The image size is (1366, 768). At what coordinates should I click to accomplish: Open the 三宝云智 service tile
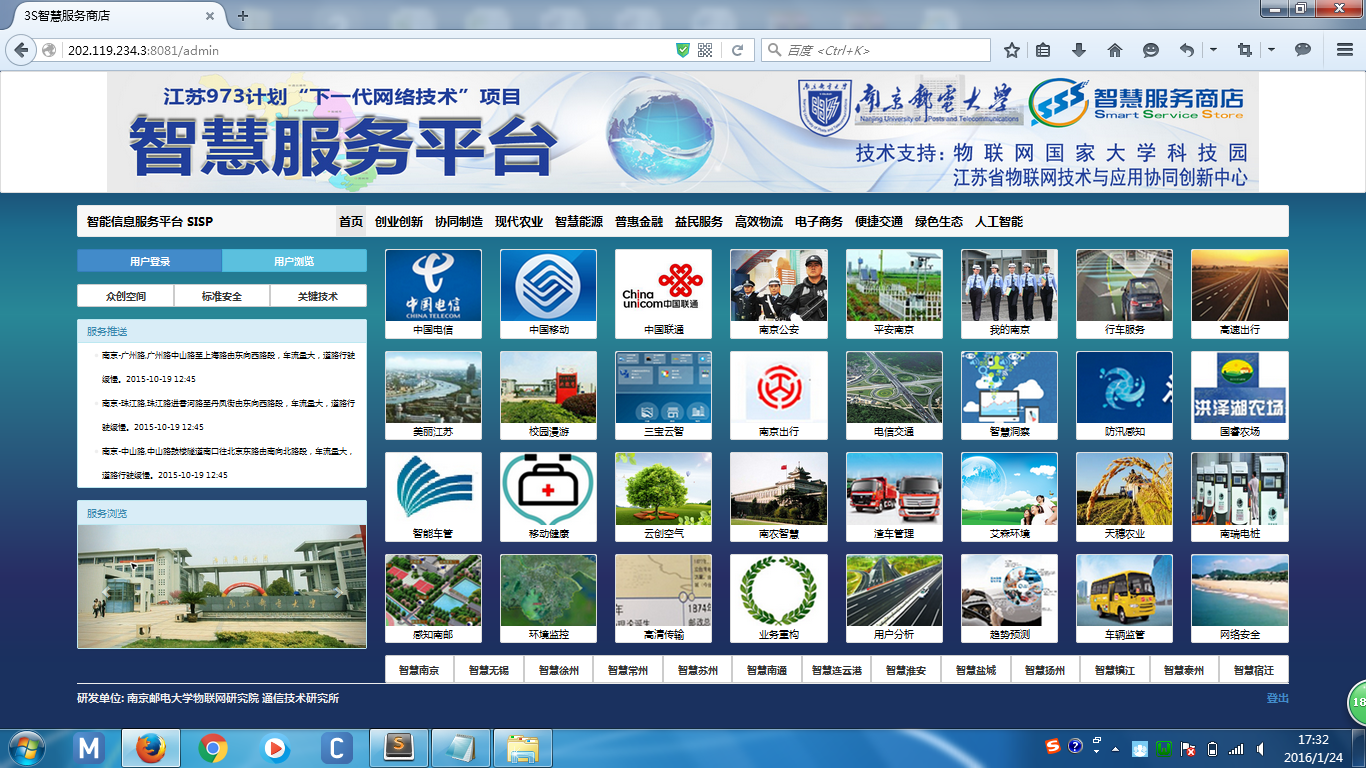click(663, 396)
